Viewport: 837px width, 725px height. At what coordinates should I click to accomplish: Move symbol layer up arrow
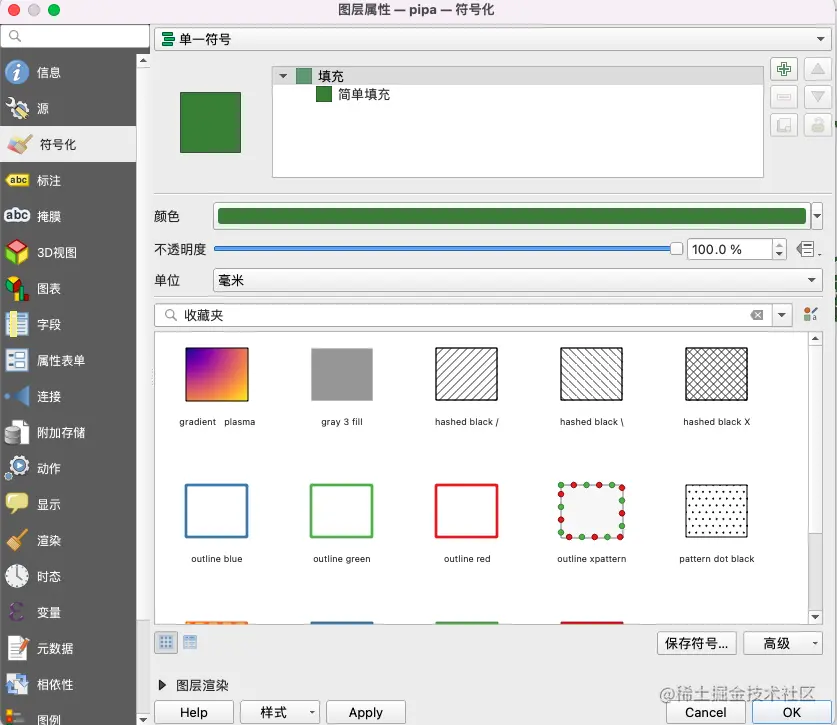point(818,69)
